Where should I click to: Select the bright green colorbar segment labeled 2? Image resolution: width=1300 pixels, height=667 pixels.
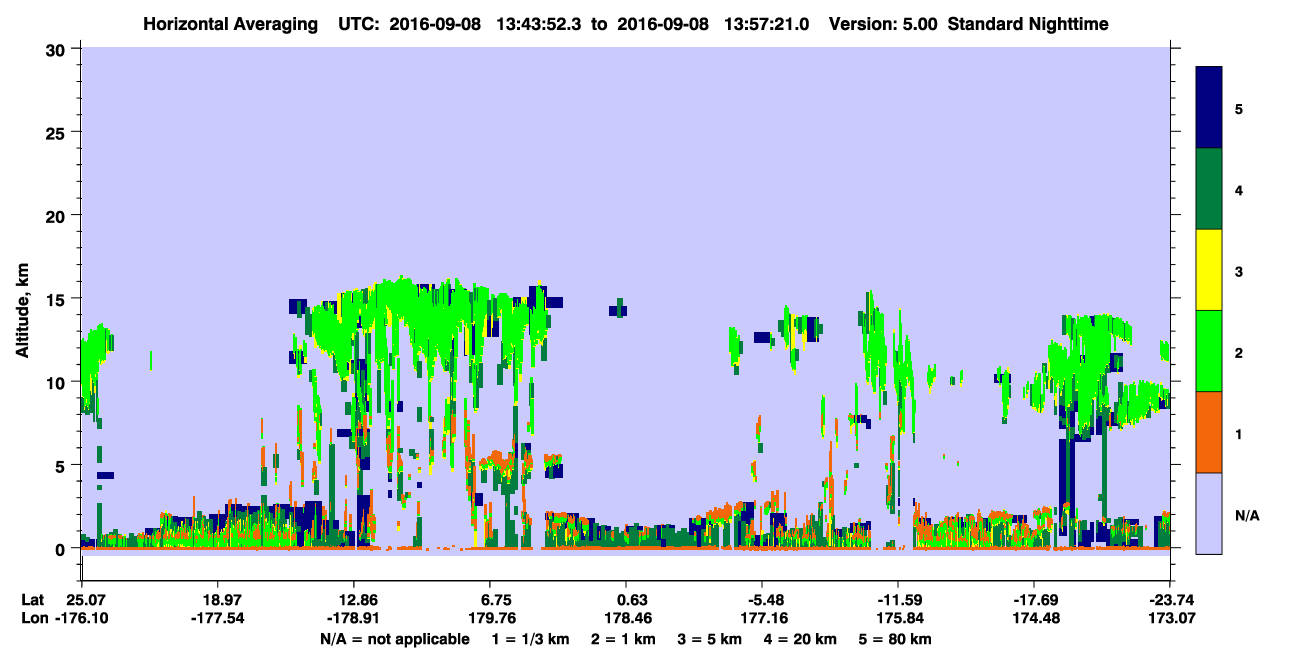[1209, 351]
